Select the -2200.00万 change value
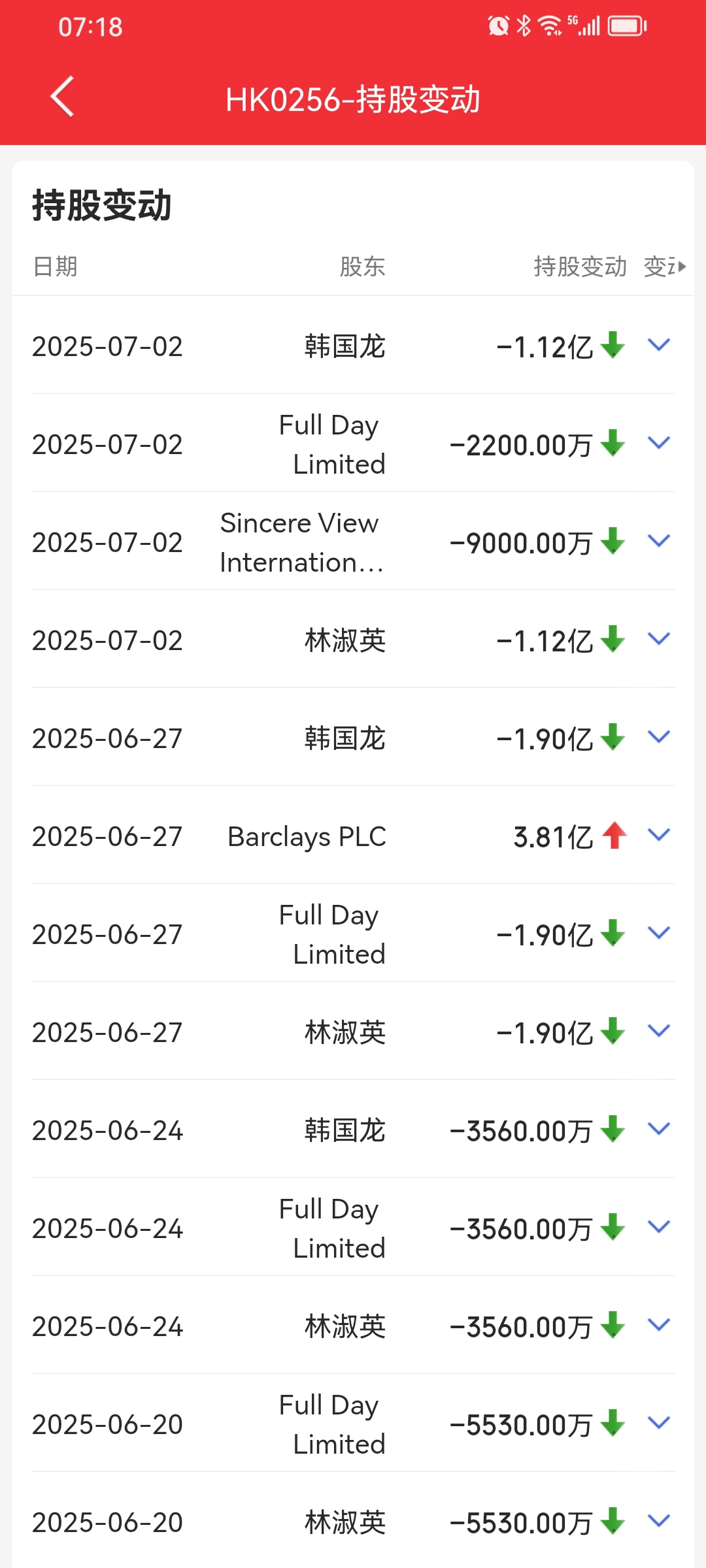 coord(521,445)
